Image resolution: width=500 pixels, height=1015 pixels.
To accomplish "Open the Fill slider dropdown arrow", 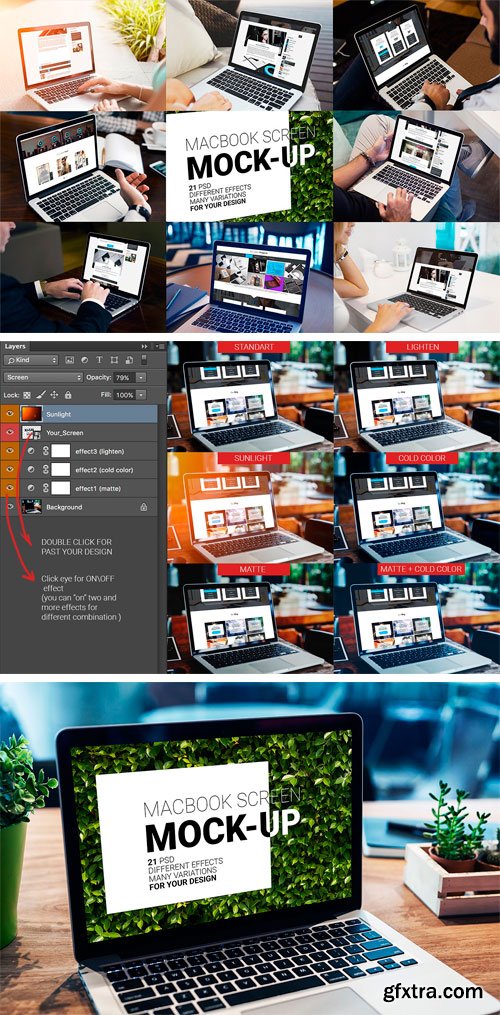I will (141, 395).
